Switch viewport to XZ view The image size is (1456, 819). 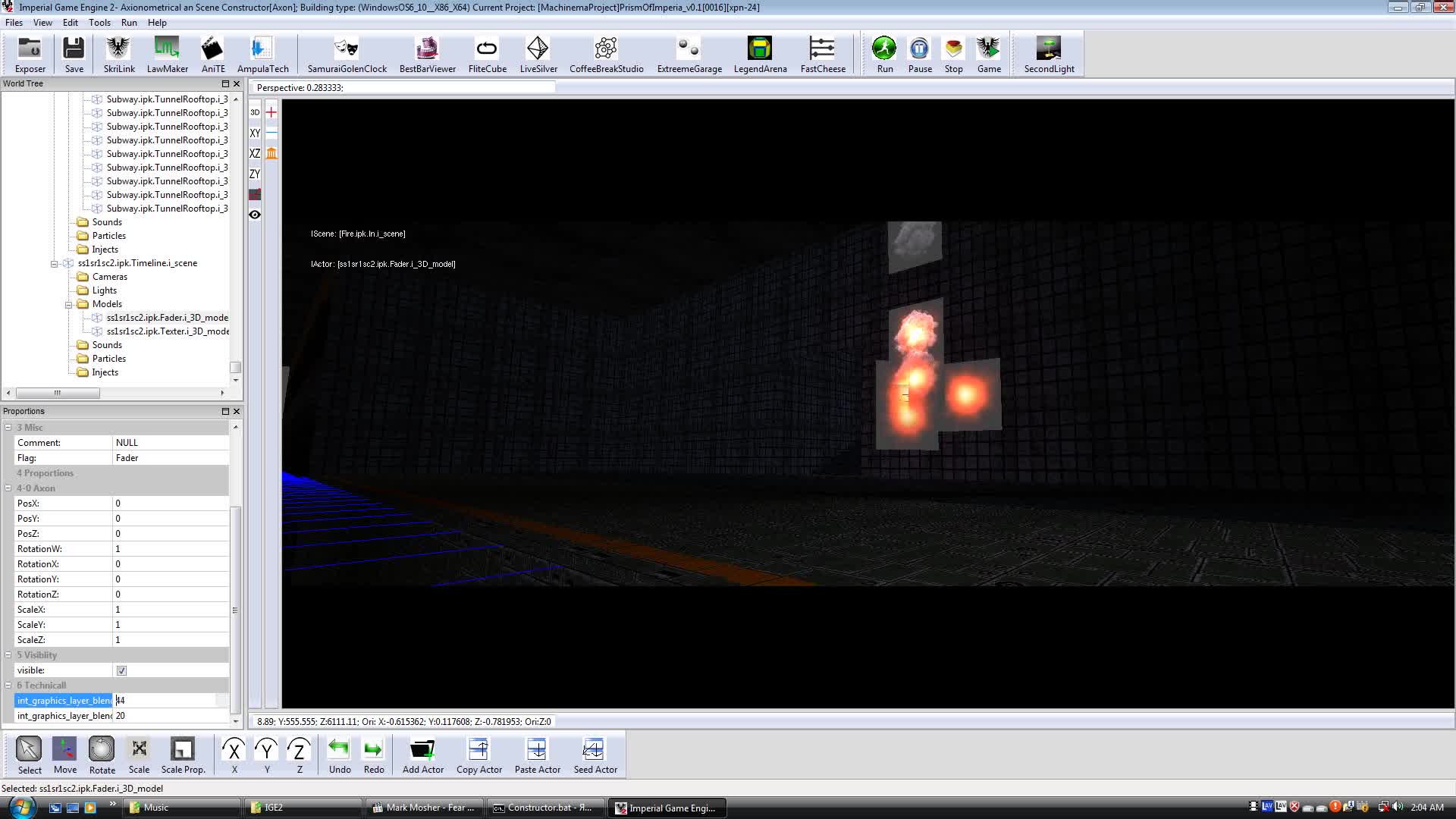point(255,153)
